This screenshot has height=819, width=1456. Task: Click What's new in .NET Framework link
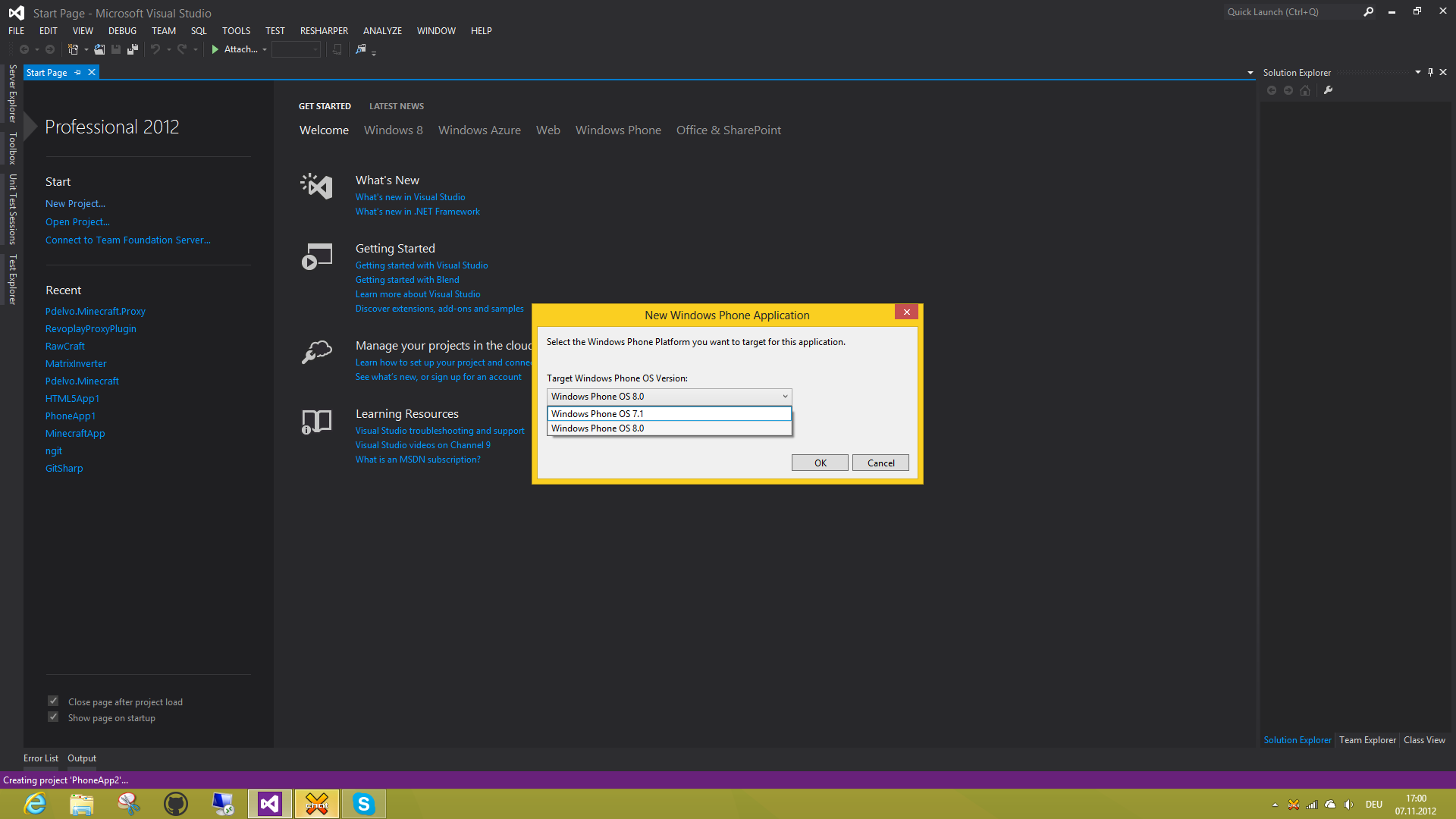pyautogui.click(x=418, y=212)
